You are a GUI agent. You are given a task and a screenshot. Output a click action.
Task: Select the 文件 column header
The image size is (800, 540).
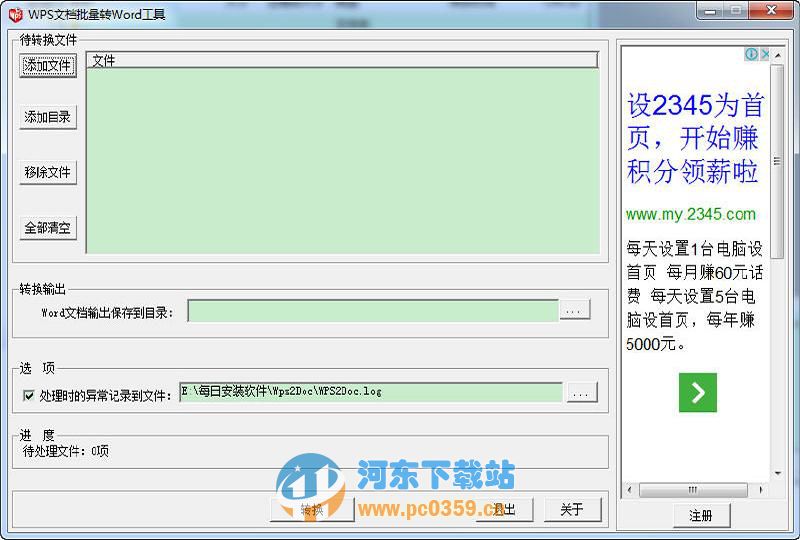point(342,60)
